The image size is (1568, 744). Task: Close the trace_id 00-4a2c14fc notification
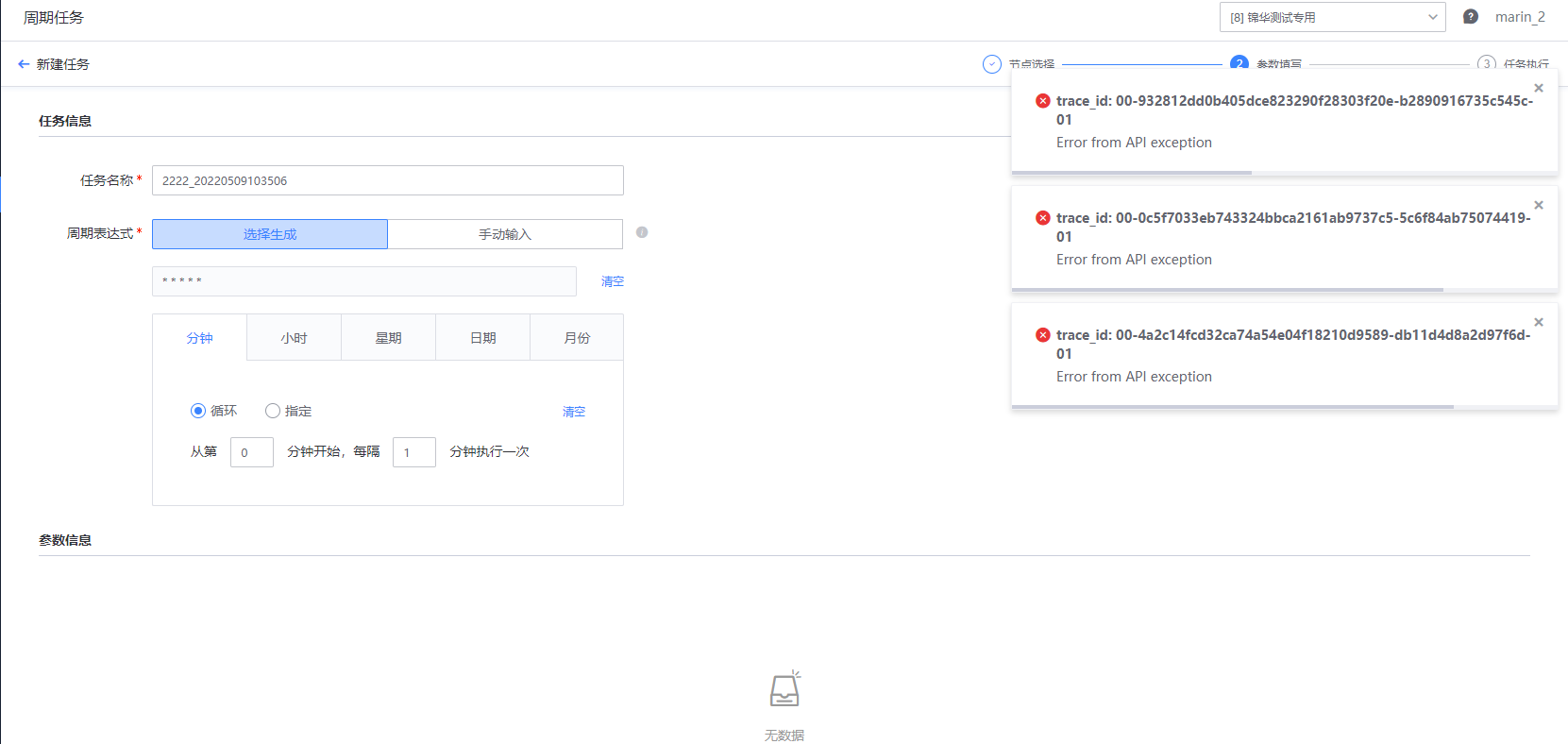pyautogui.click(x=1539, y=322)
